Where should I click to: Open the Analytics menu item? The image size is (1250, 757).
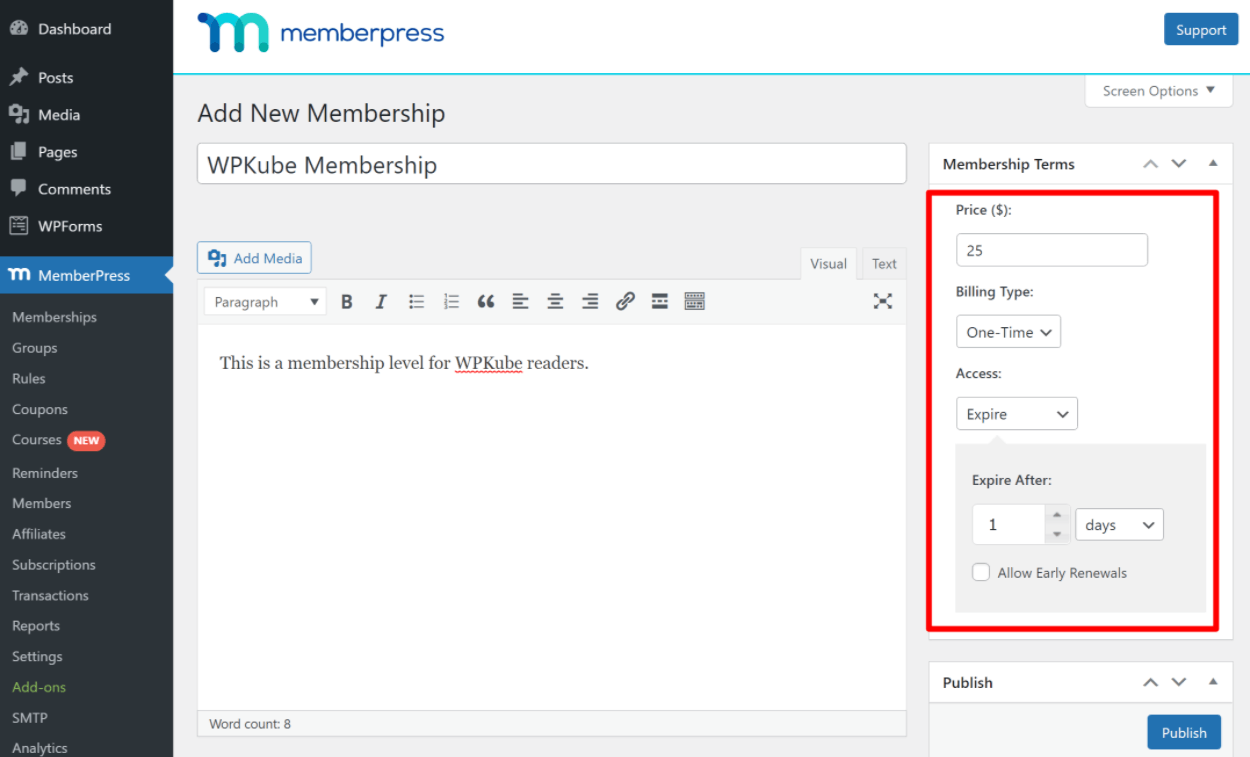coord(40,748)
